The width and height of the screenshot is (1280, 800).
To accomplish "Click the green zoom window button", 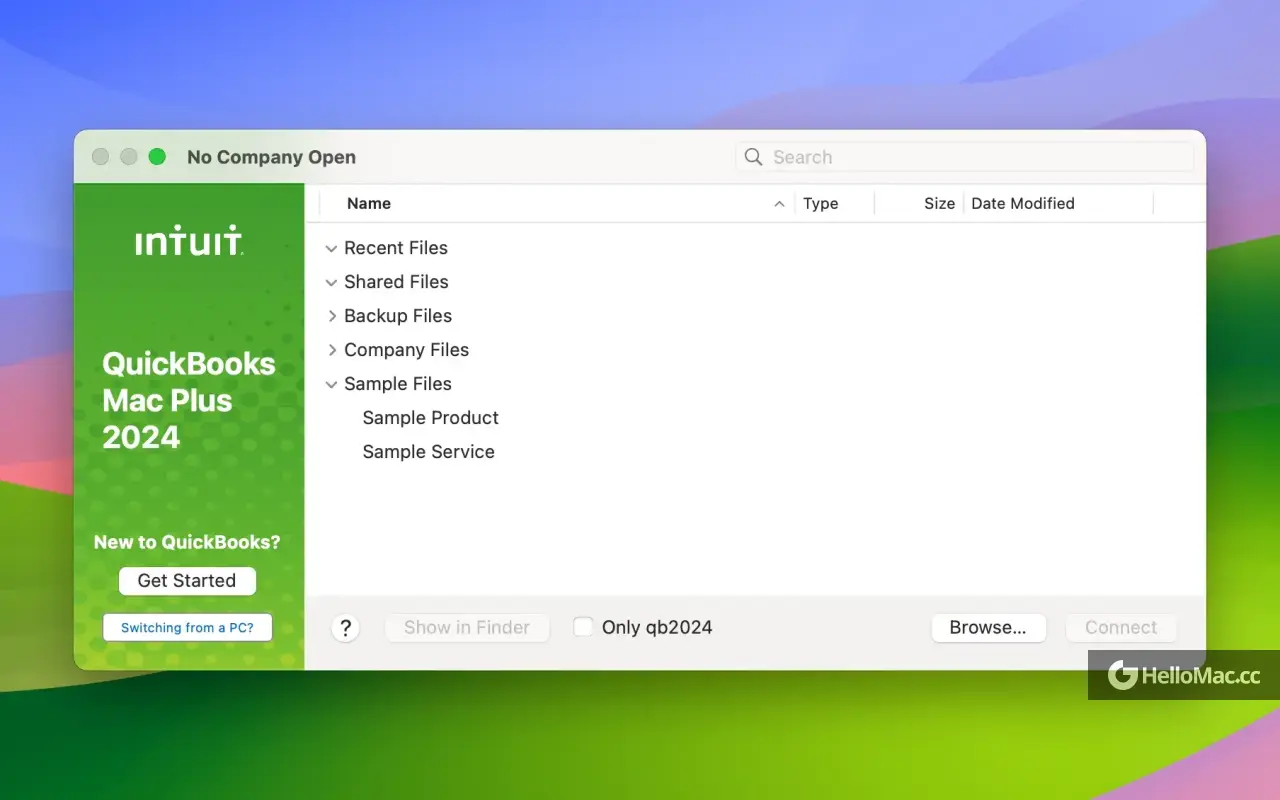I will click(157, 157).
